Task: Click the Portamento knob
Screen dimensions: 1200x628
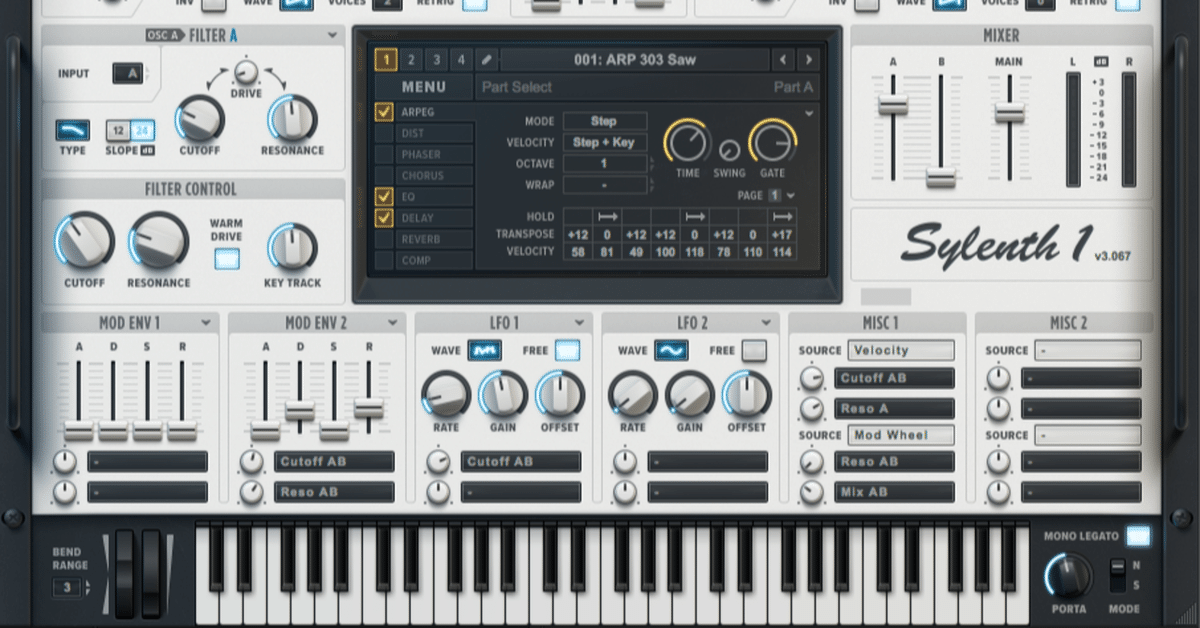Action: (x=1069, y=576)
